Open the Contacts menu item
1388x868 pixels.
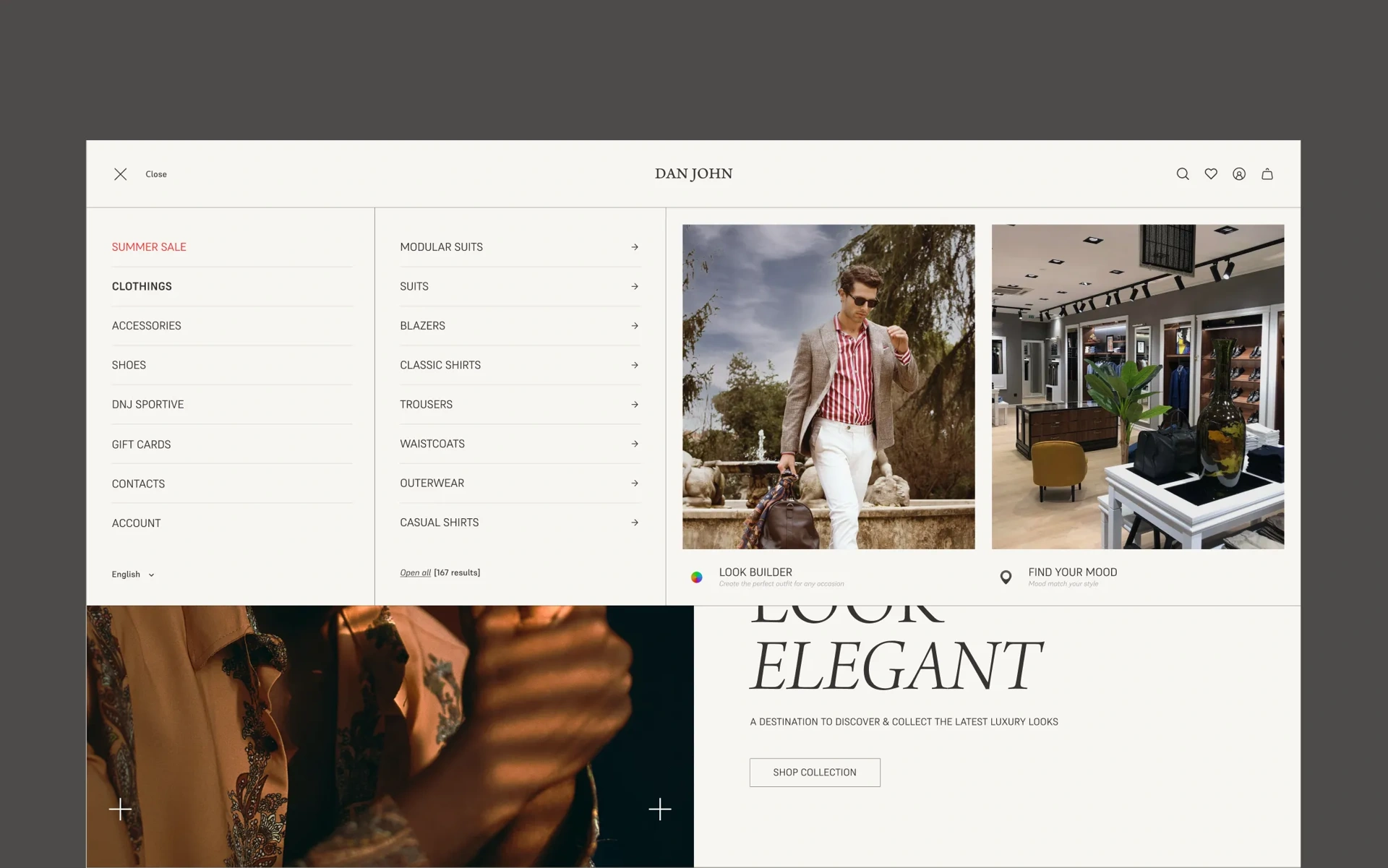tap(138, 484)
